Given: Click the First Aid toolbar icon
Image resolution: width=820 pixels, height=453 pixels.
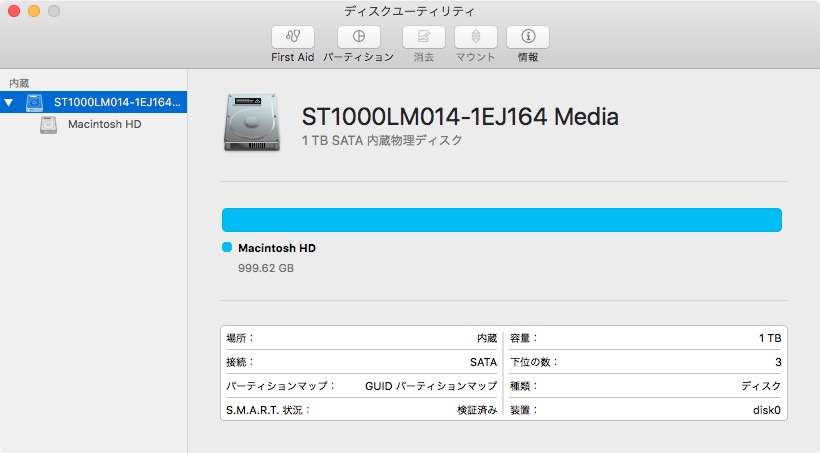Looking at the screenshot, I should tap(292, 37).
